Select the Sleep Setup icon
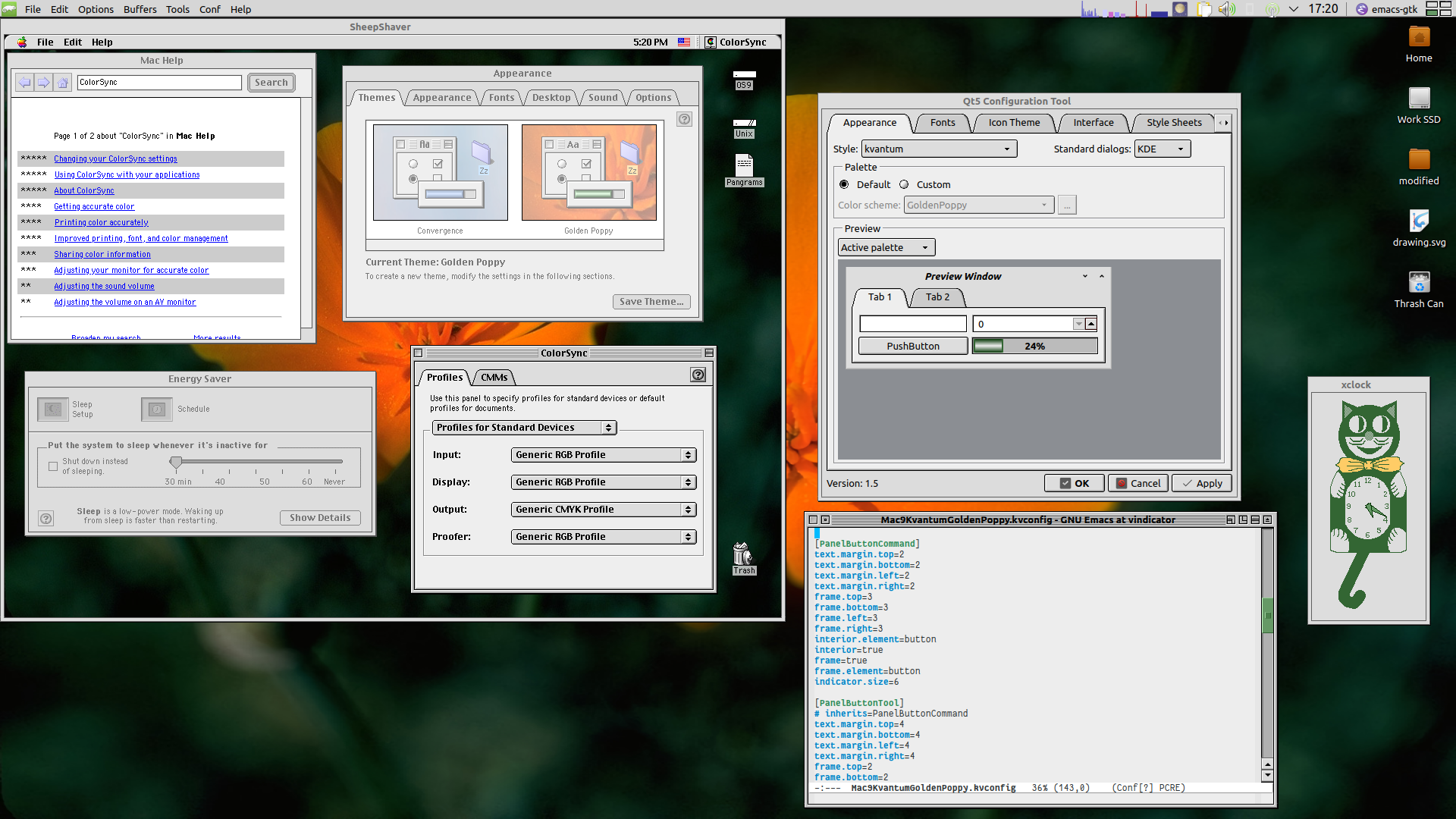This screenshot has width=1456, height=819. pyautogui.click(x=52, y=409)
